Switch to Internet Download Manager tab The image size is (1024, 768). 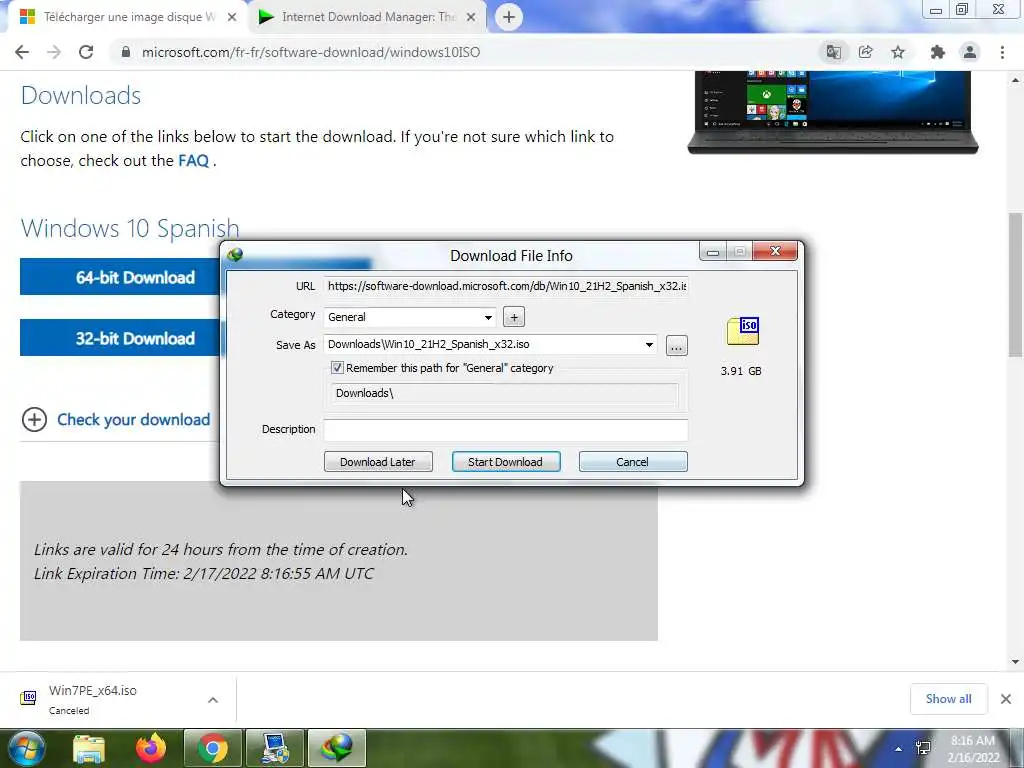pos(368,17)
